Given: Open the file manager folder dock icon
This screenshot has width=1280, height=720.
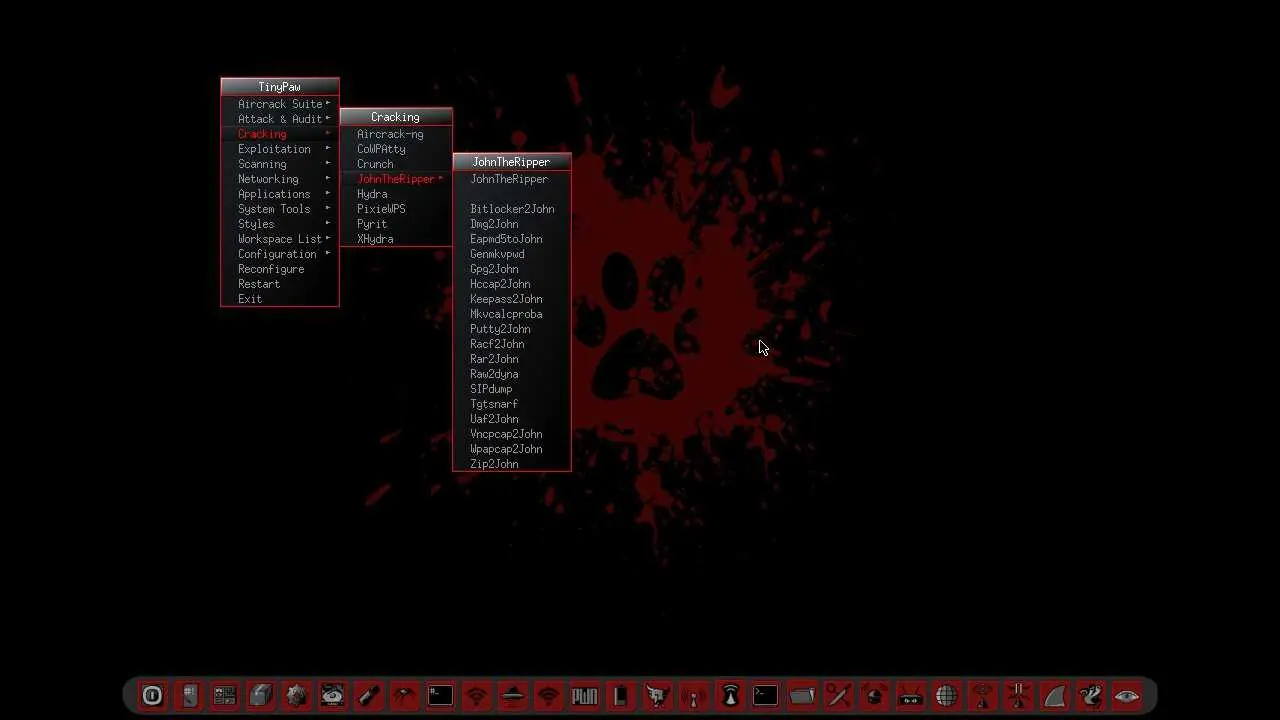Looking at the screenshot, I should (x=801, y=695).
